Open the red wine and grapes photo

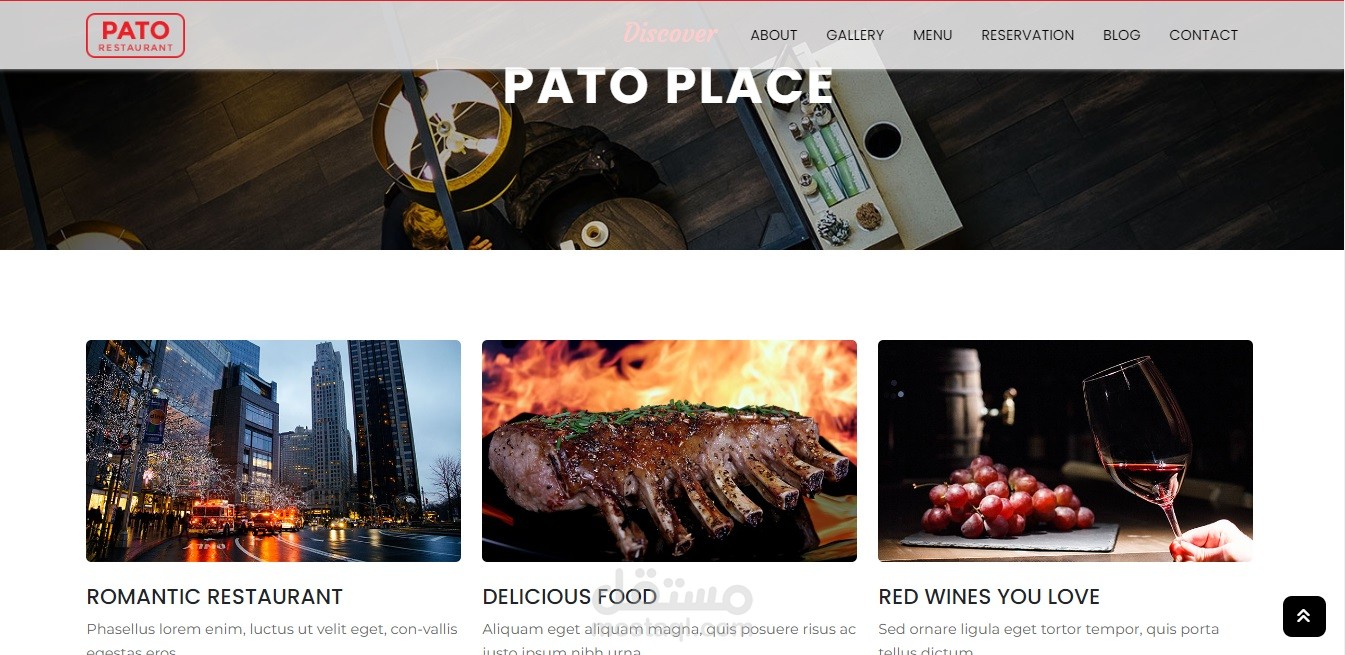click(1065, 451)
